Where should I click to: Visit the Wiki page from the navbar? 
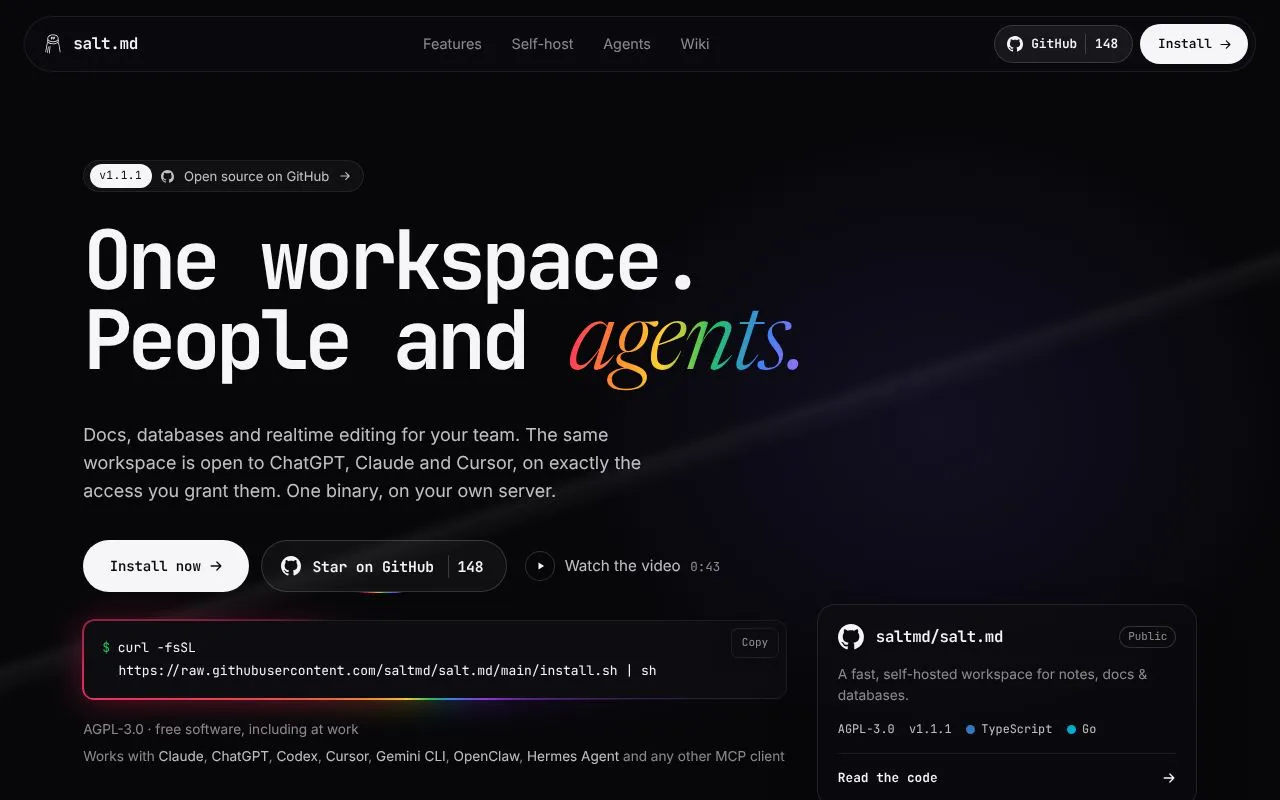pyautogui.click(x=695, y=44)
